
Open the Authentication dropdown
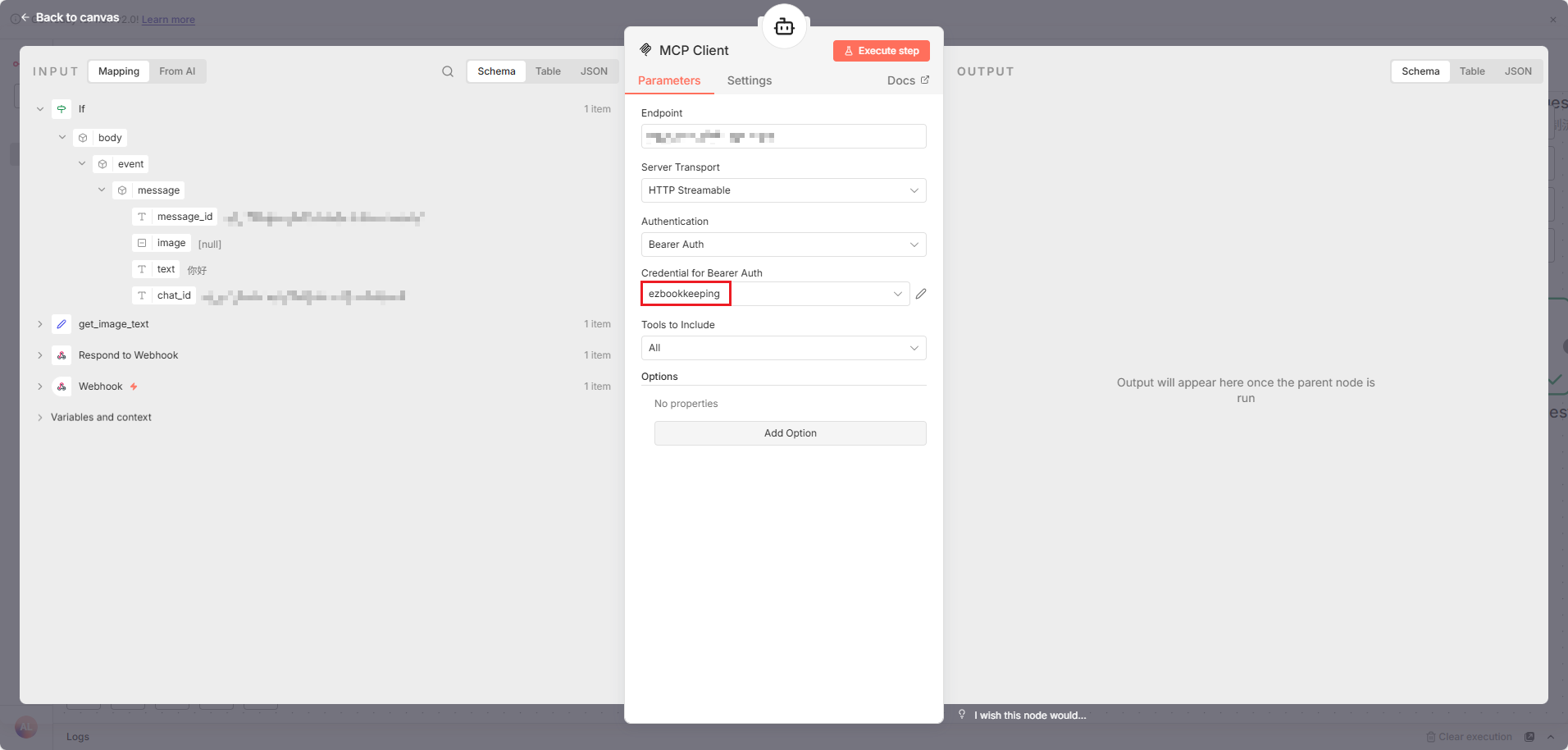pos(783,245)
